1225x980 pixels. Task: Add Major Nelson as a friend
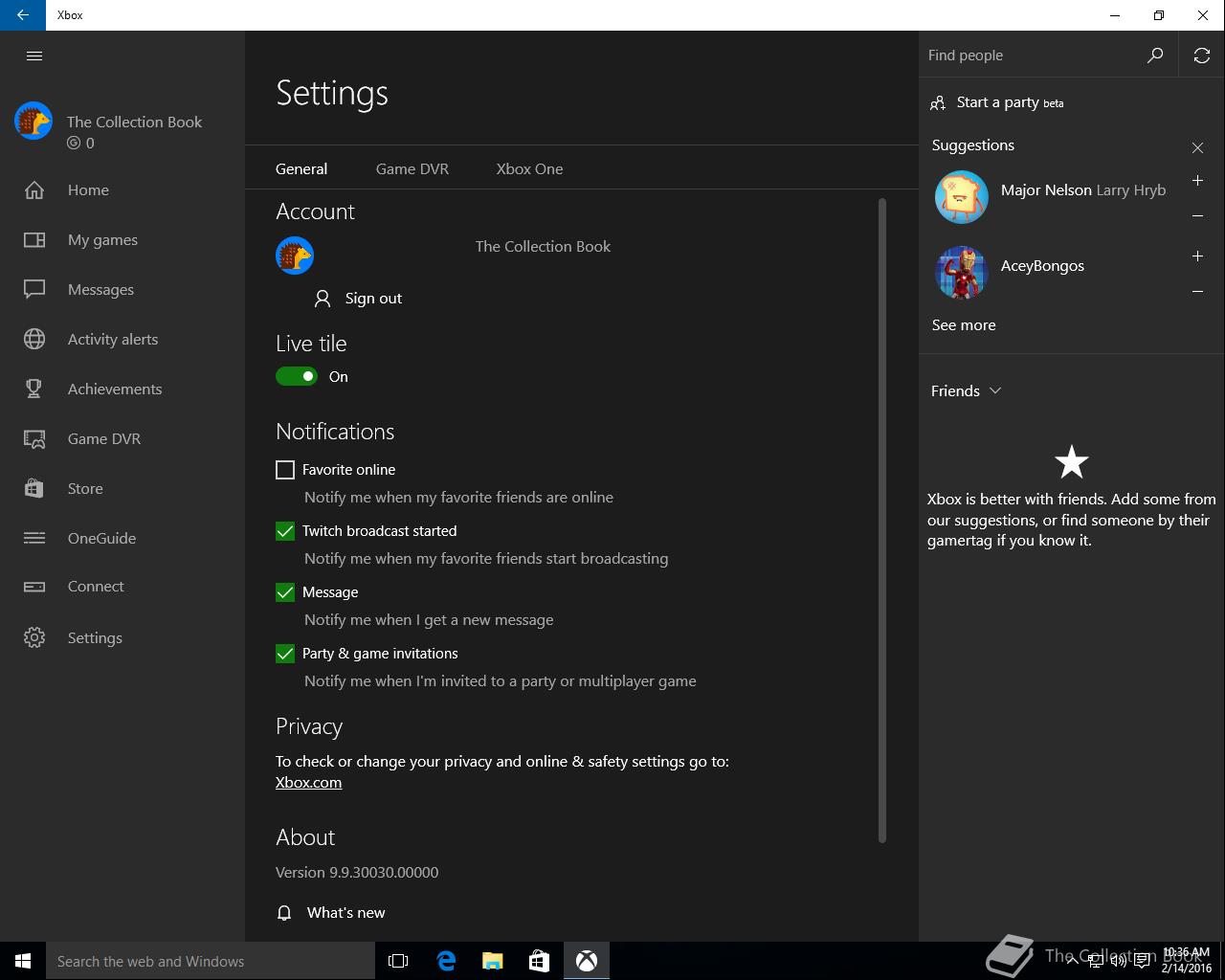(1197, 181)
